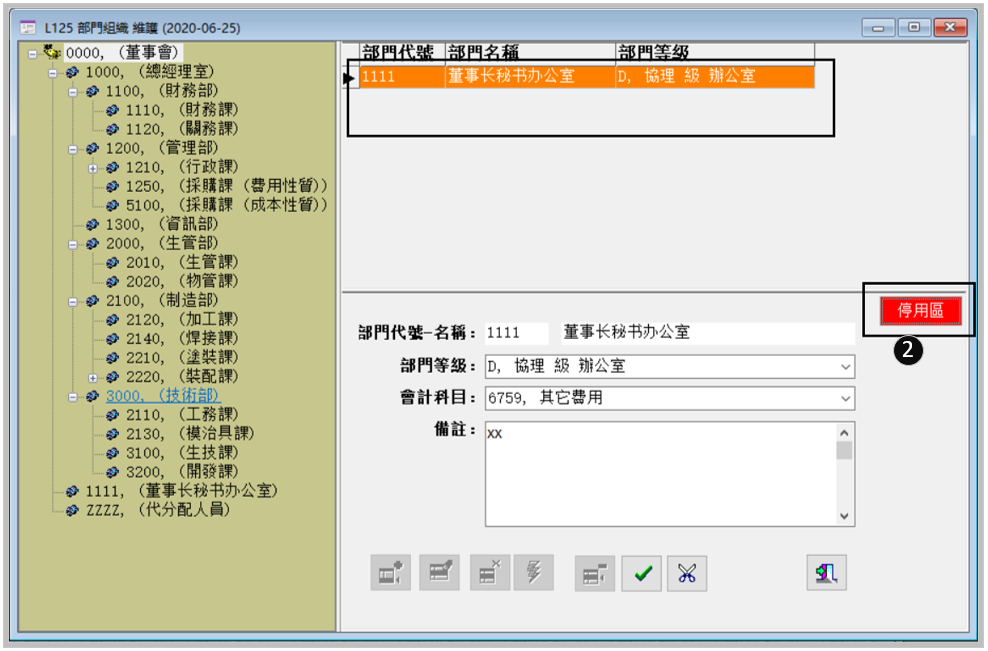Click the icon beside 1300 資訊部

point(93,224)
